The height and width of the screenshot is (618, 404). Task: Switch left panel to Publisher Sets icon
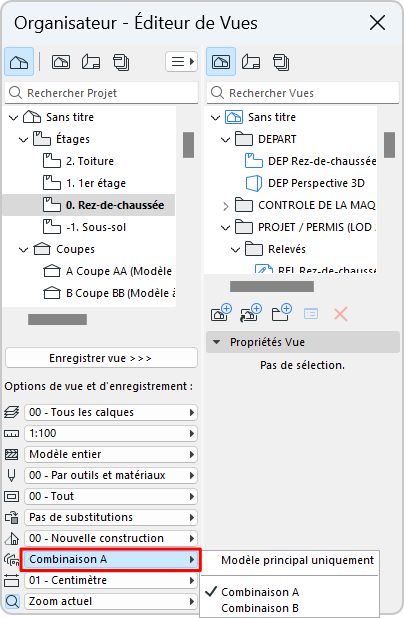pyautogui.click(x=121, y=62)
